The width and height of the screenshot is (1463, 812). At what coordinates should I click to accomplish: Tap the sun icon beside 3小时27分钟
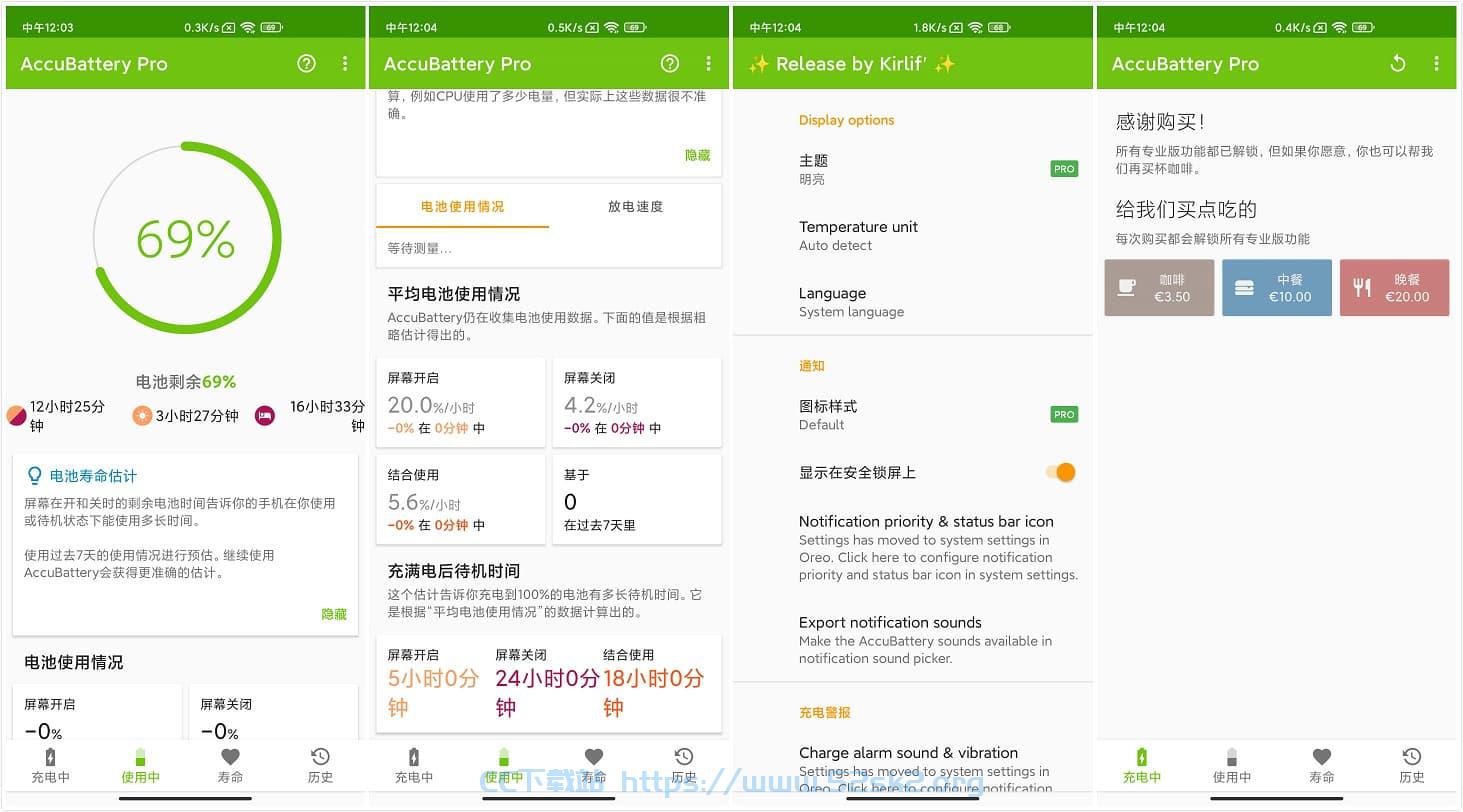point(143,416)
